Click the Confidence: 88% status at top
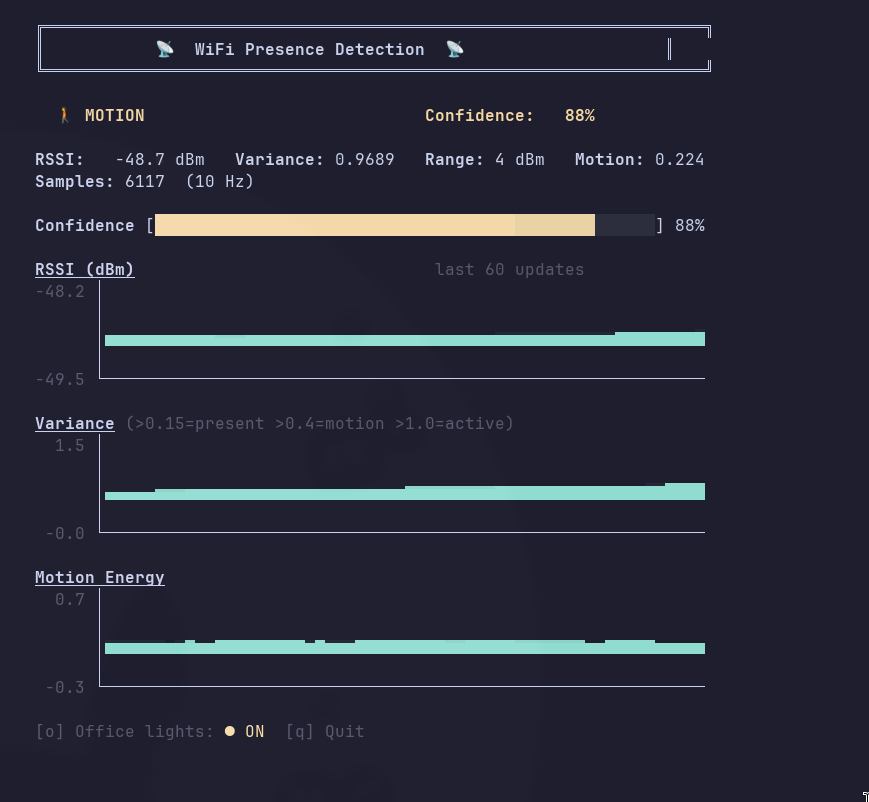The image size is (869, 802). pyautogui.click(x=510, y=115)
